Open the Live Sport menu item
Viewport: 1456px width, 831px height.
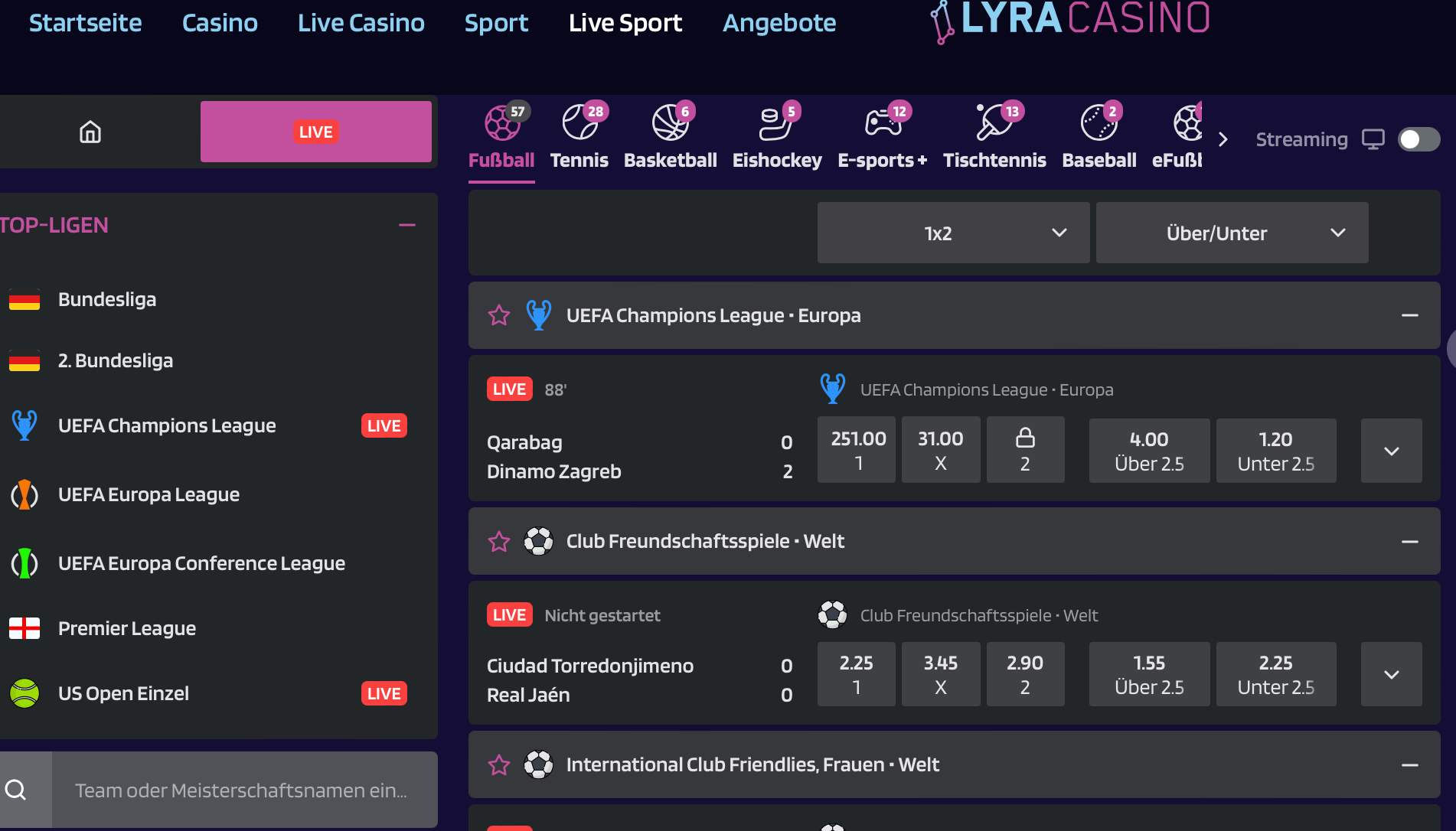[x=625, y=23]
